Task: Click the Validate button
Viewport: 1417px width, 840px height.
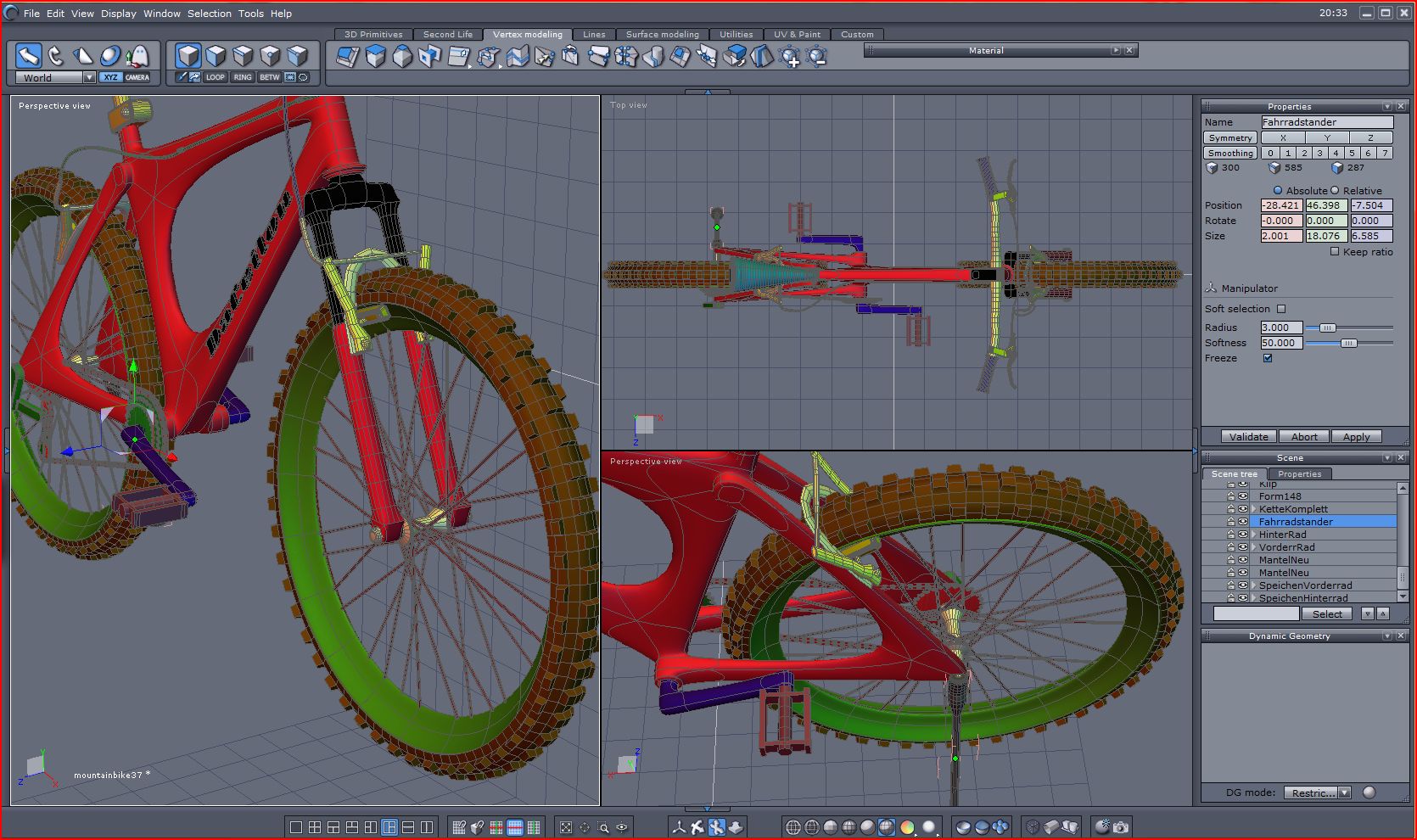Action: coord(1249,437)
